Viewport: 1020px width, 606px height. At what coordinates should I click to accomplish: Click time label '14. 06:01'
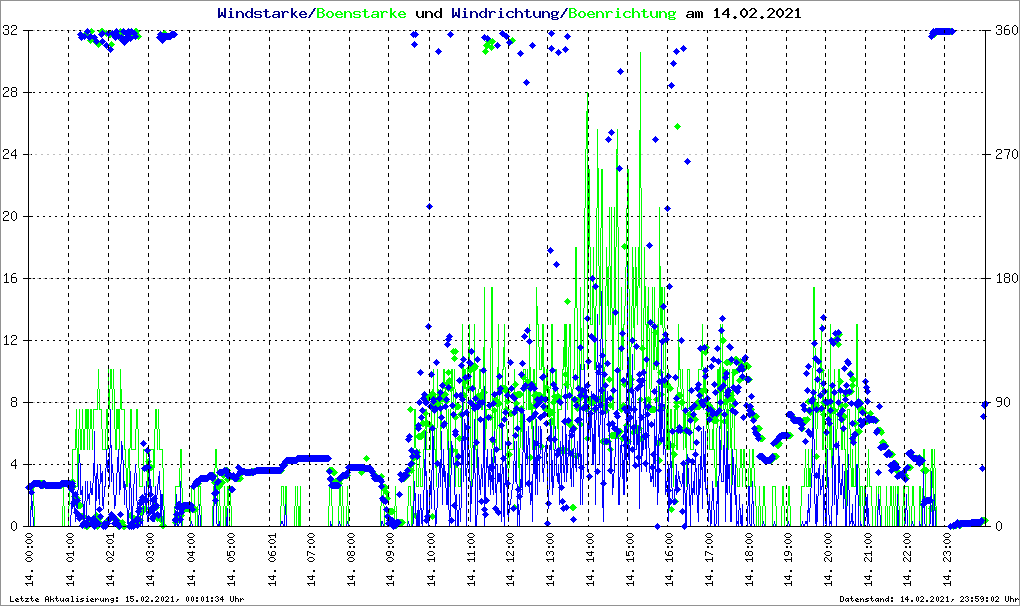pos(270,559)
